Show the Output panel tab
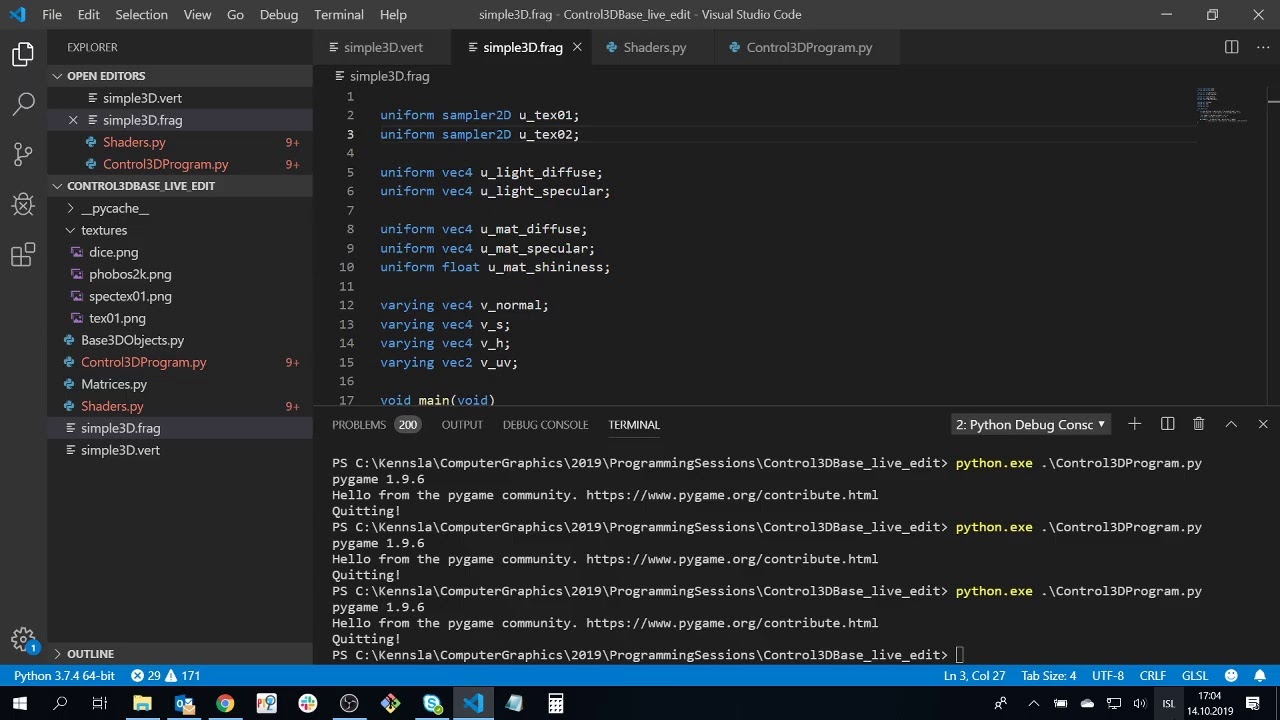The width and height of the screenshot is (1280, 720). click(462, 425)
